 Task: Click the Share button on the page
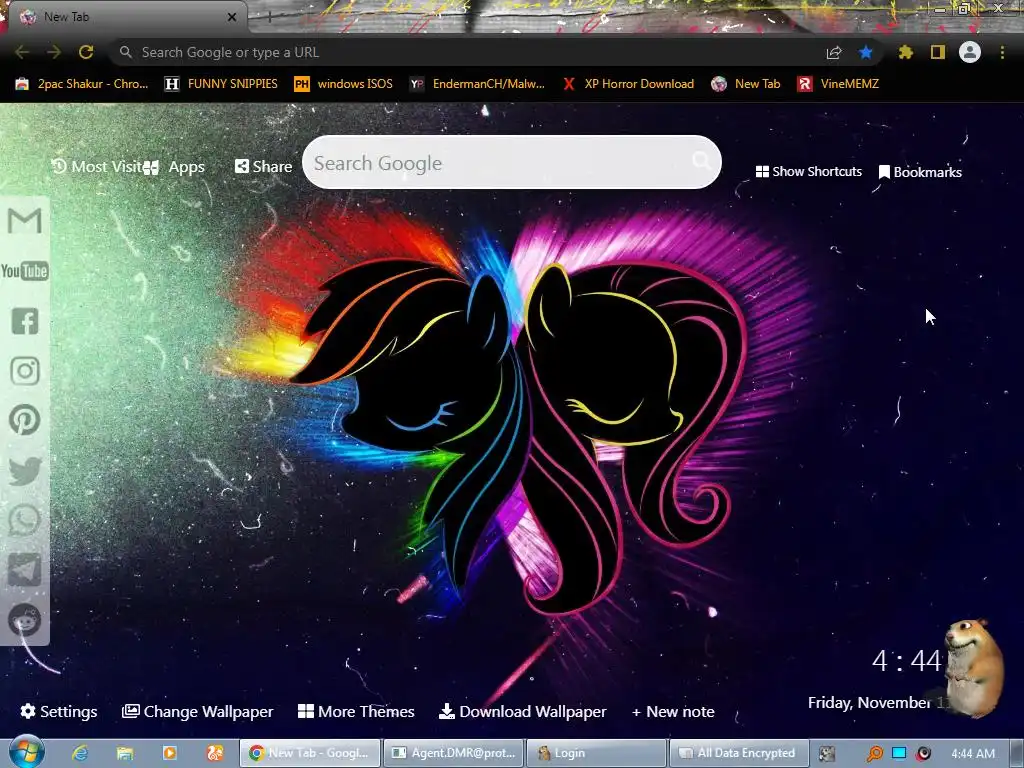263,167
